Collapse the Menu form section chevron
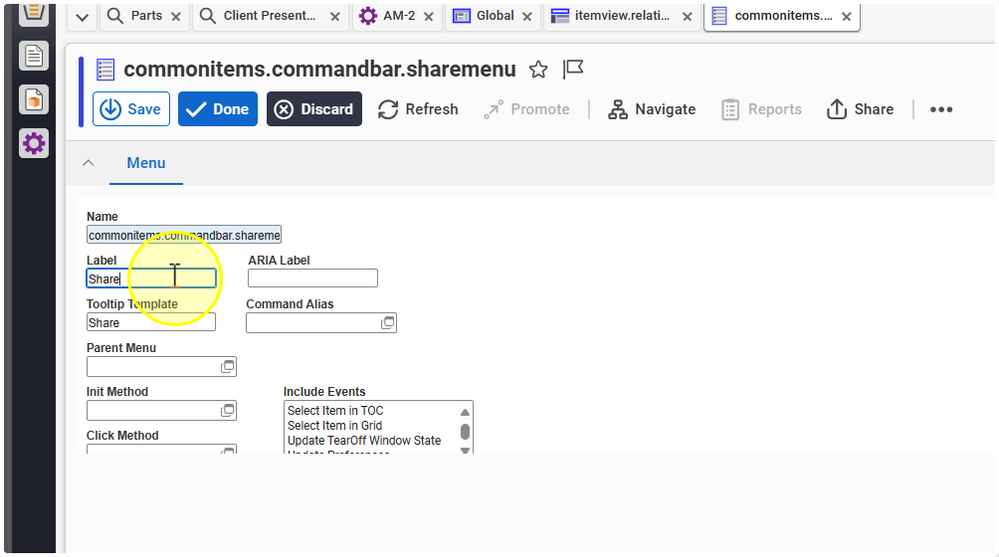Viewport: 999px width, 557px height. (x=88, y=163)
